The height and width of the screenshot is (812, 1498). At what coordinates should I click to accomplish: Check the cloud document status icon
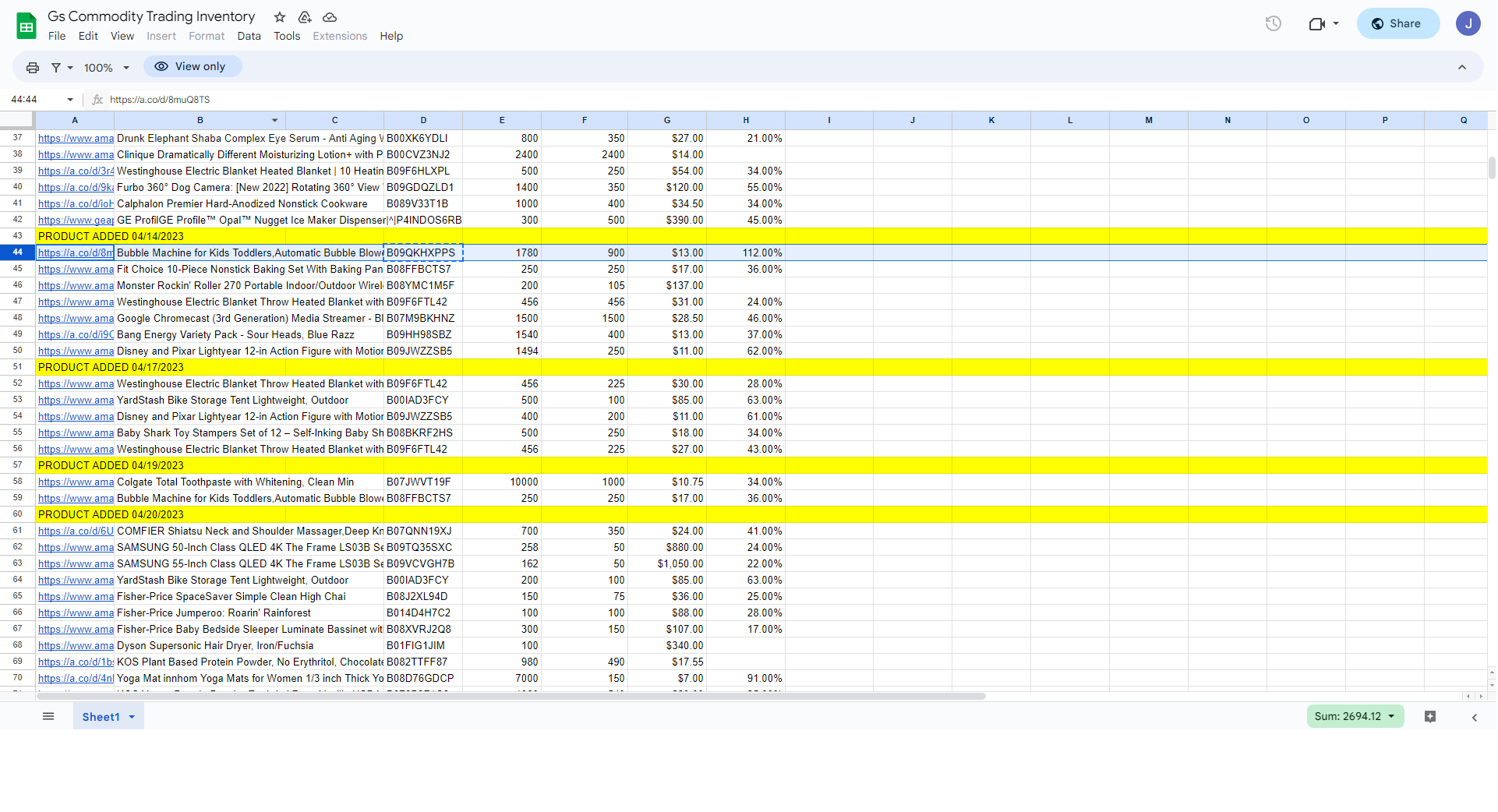[x=330, y=17]
